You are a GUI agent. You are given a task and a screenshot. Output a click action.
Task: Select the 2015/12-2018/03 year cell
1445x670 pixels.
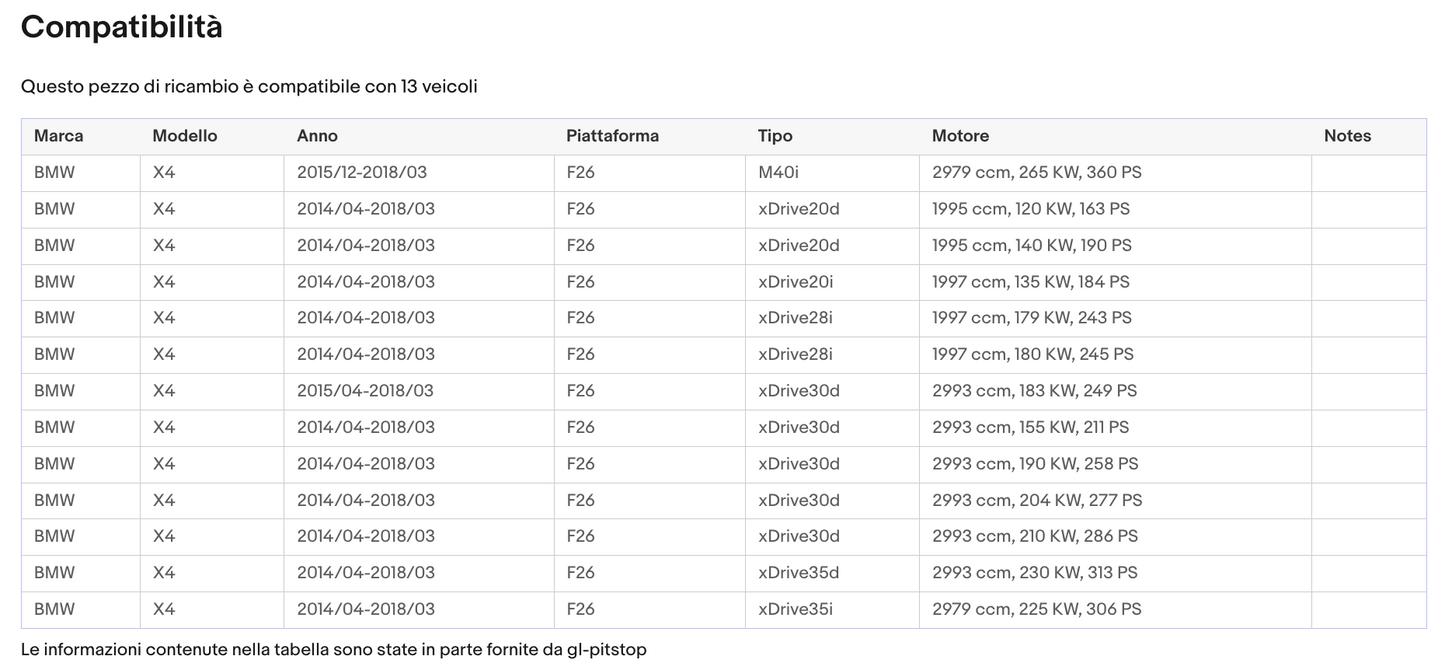[x=362, y=172]
